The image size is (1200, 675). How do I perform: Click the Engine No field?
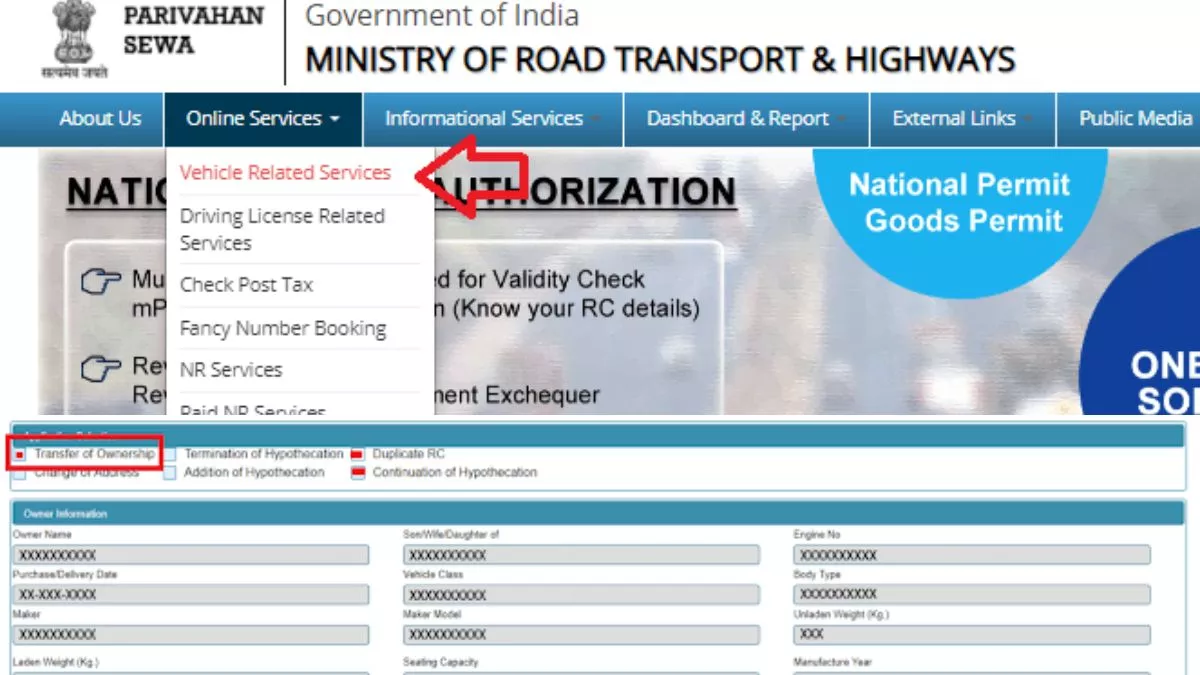(x=972, y=555)
